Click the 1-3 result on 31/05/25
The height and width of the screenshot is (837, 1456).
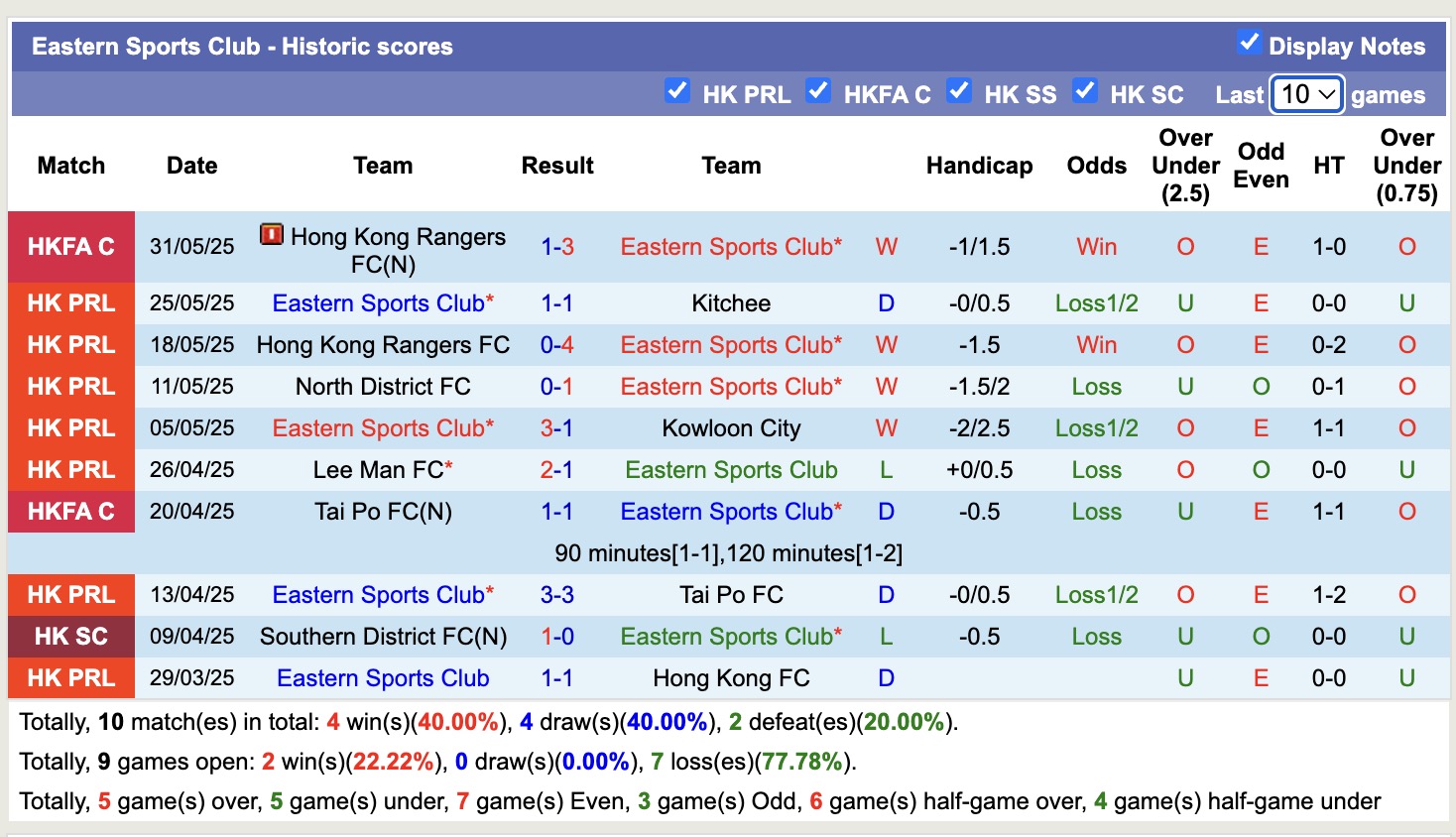(556, 247)
